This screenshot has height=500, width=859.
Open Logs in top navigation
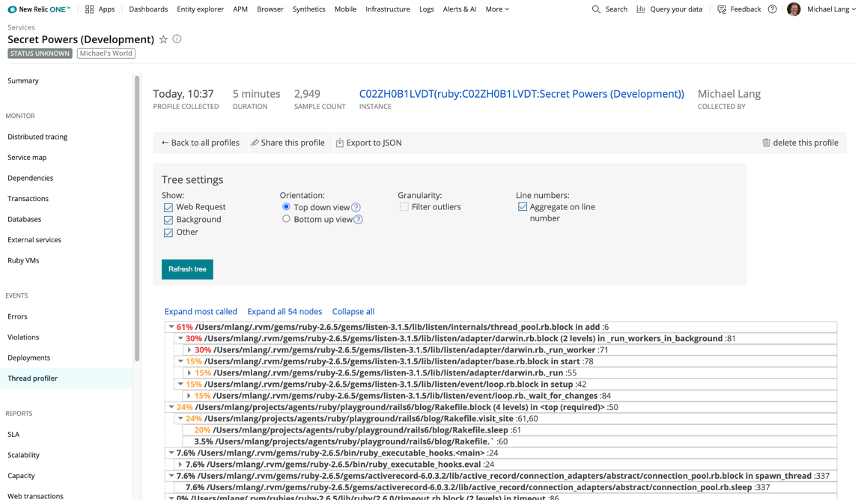[427, 9]
